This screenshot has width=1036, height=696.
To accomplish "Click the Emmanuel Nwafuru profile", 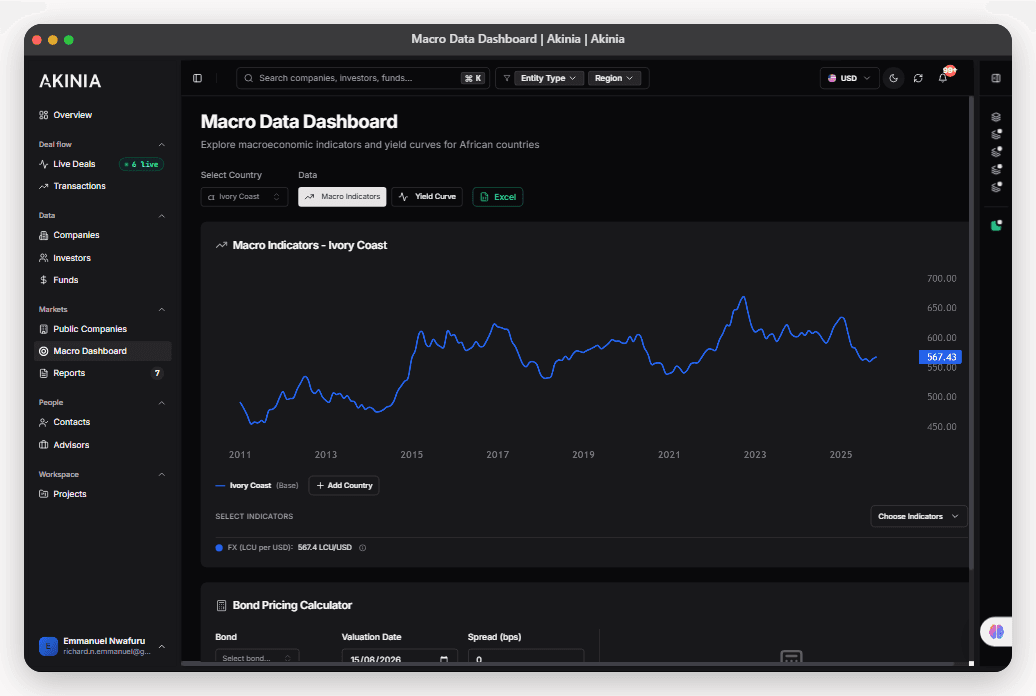I will 102,646.
